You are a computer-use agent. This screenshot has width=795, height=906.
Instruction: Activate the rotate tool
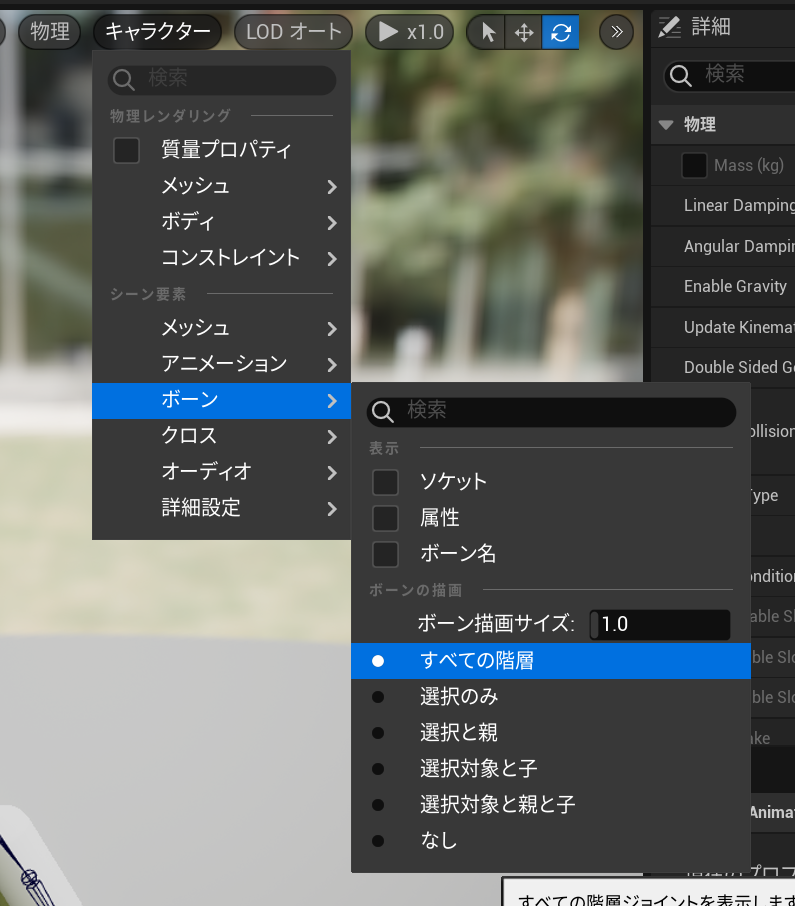point(560,32)
